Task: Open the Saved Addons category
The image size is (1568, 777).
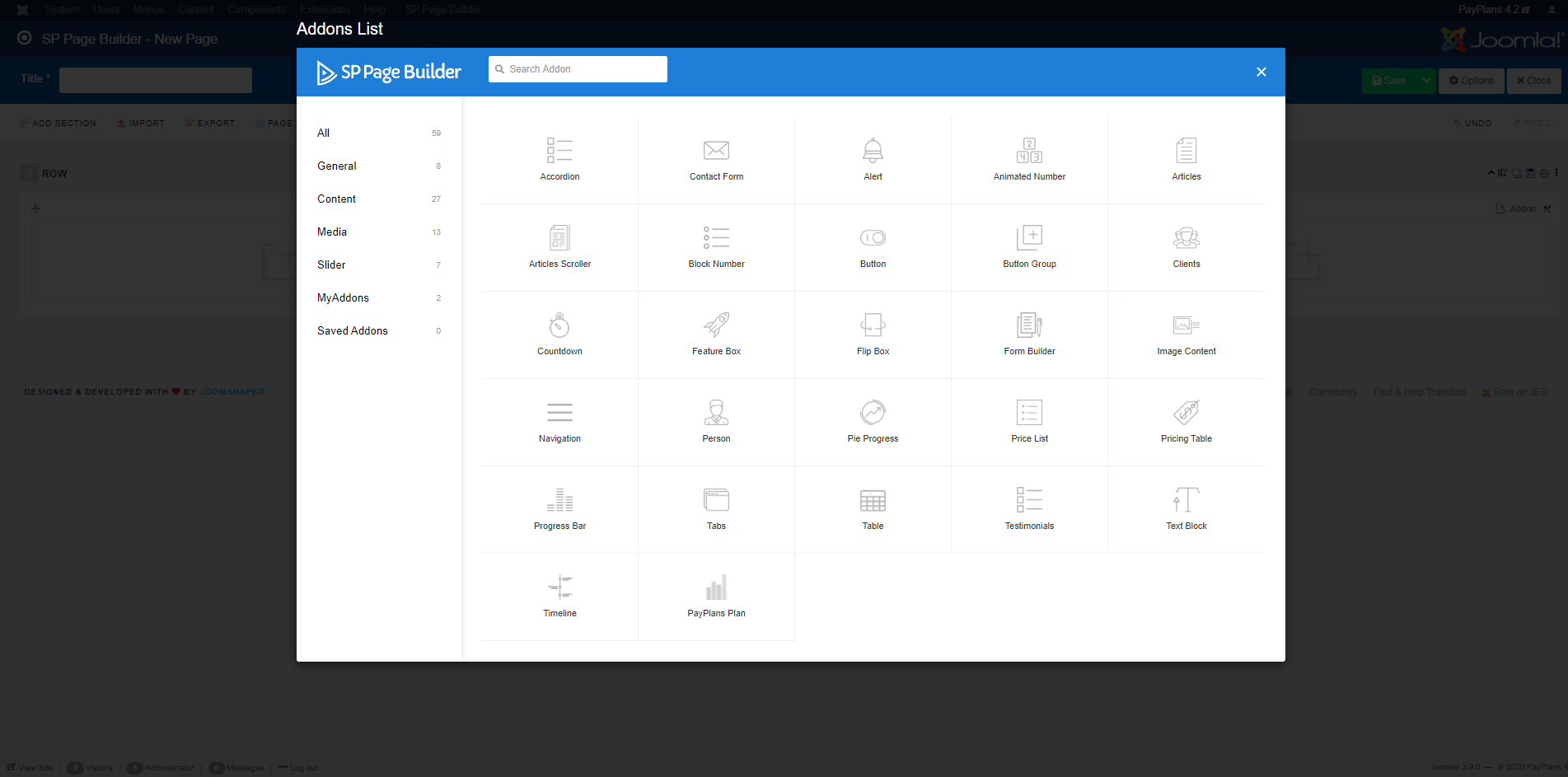Action: [379, 330]
